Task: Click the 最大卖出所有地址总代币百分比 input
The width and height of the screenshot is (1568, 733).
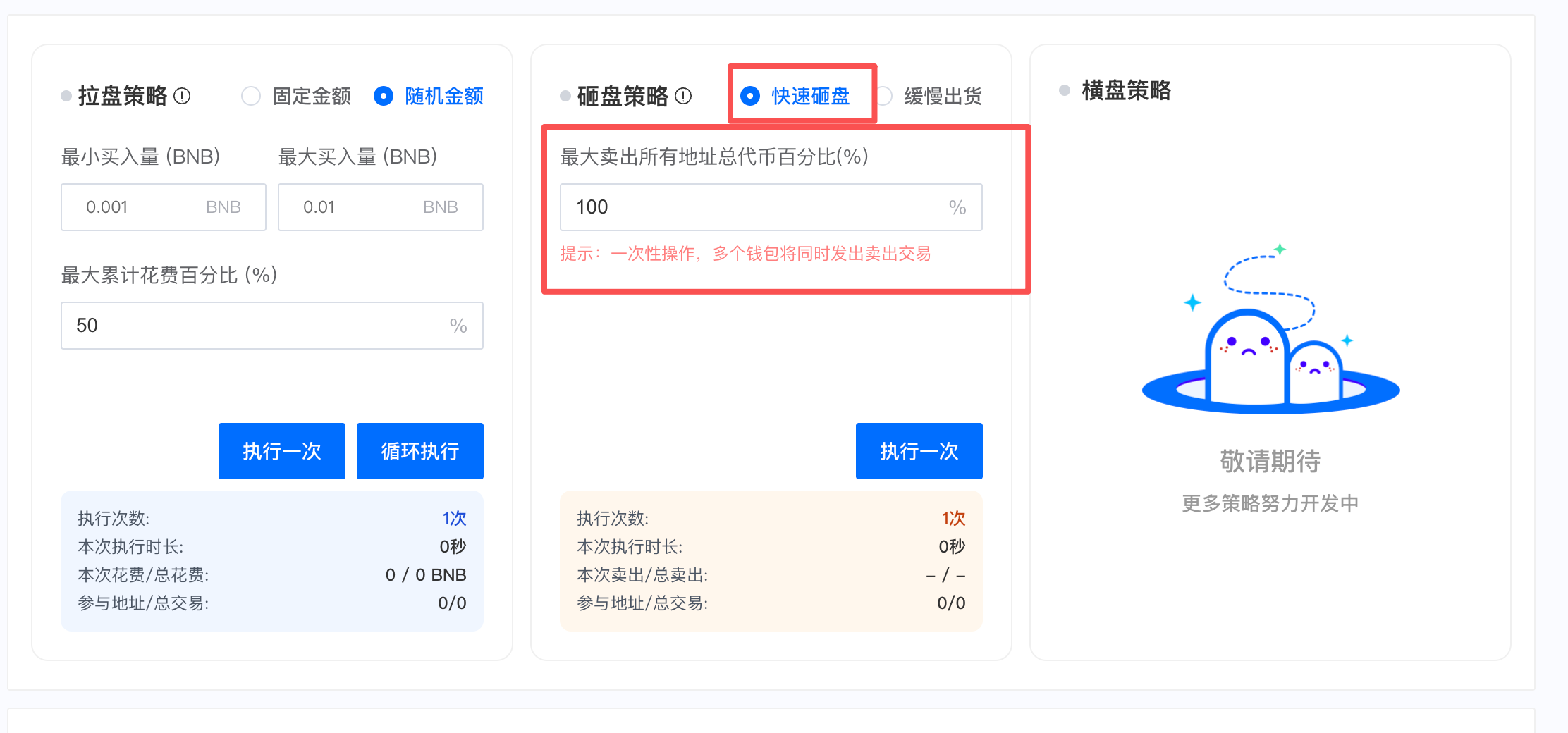Action: [754, 207]
